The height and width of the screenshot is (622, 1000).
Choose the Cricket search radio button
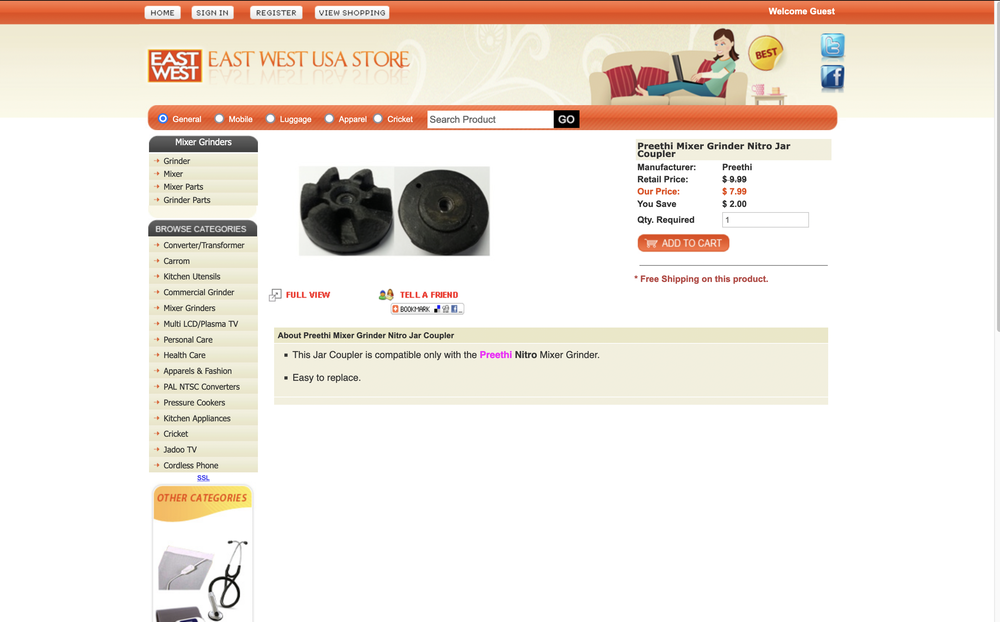tap(378, 119)
